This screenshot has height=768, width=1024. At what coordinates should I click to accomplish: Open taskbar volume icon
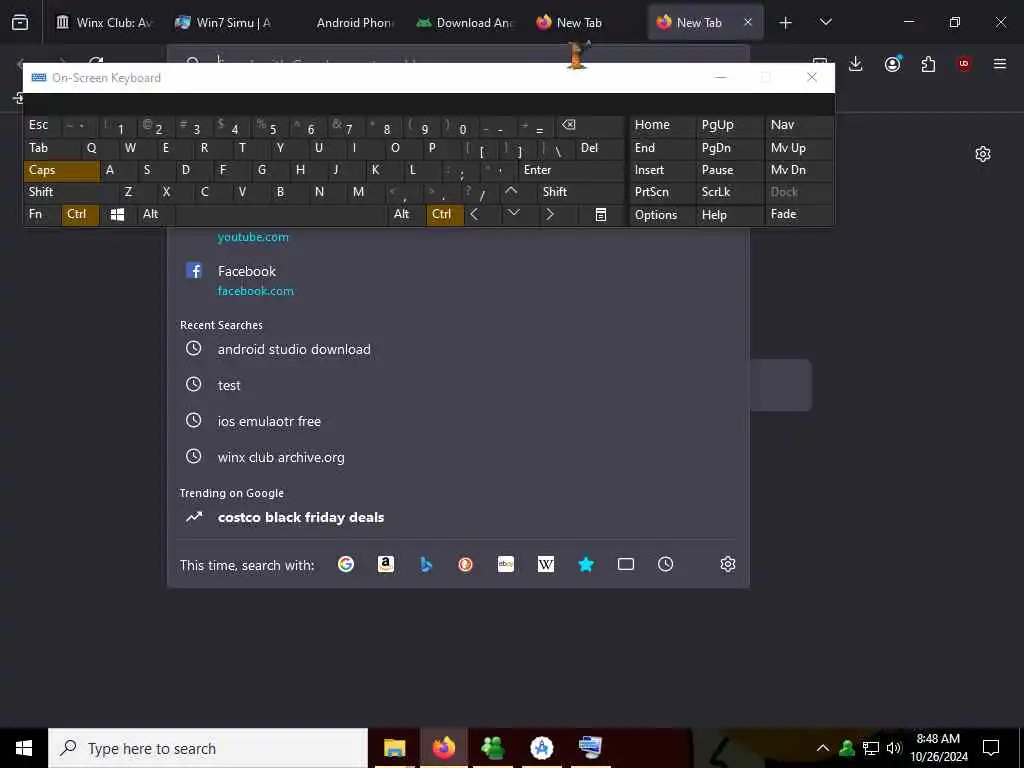point(894,748)
